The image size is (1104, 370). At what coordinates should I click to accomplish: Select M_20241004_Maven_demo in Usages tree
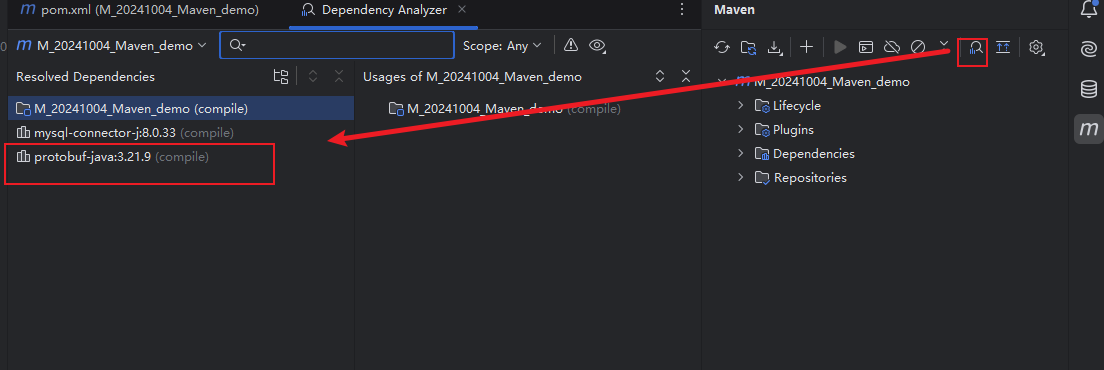click(504, 109)
